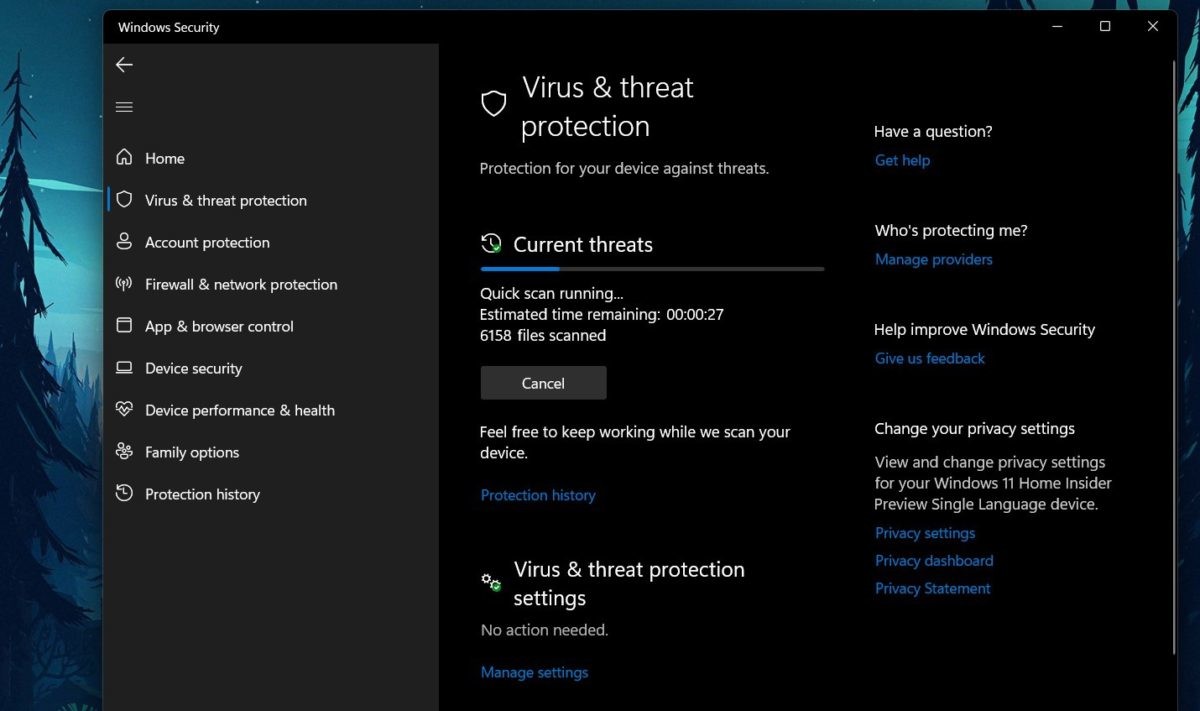Open the hamburger navigation menu

click(x=124, y=107)
